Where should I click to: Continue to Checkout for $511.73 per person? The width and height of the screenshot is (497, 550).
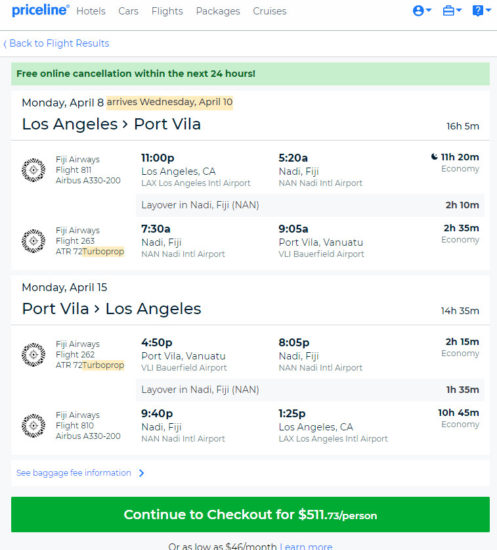[x=250, y=514]
